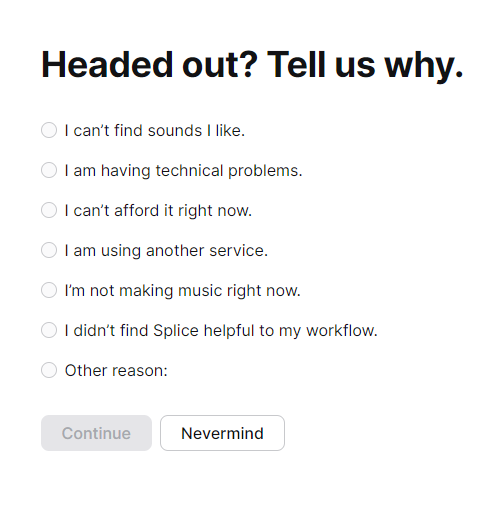Click the word "Splice" in the workflow option

coord(176,331)
